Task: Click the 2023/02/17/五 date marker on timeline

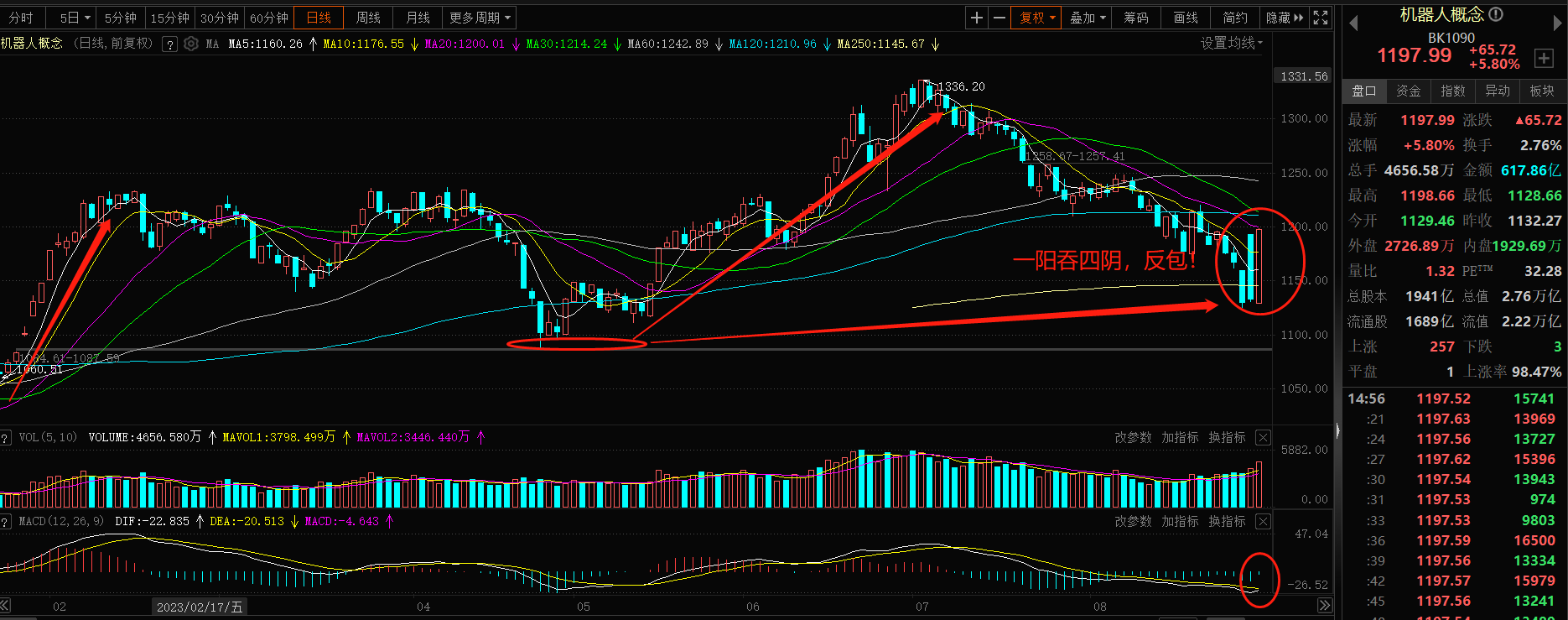Action: (x=200, y=607)
